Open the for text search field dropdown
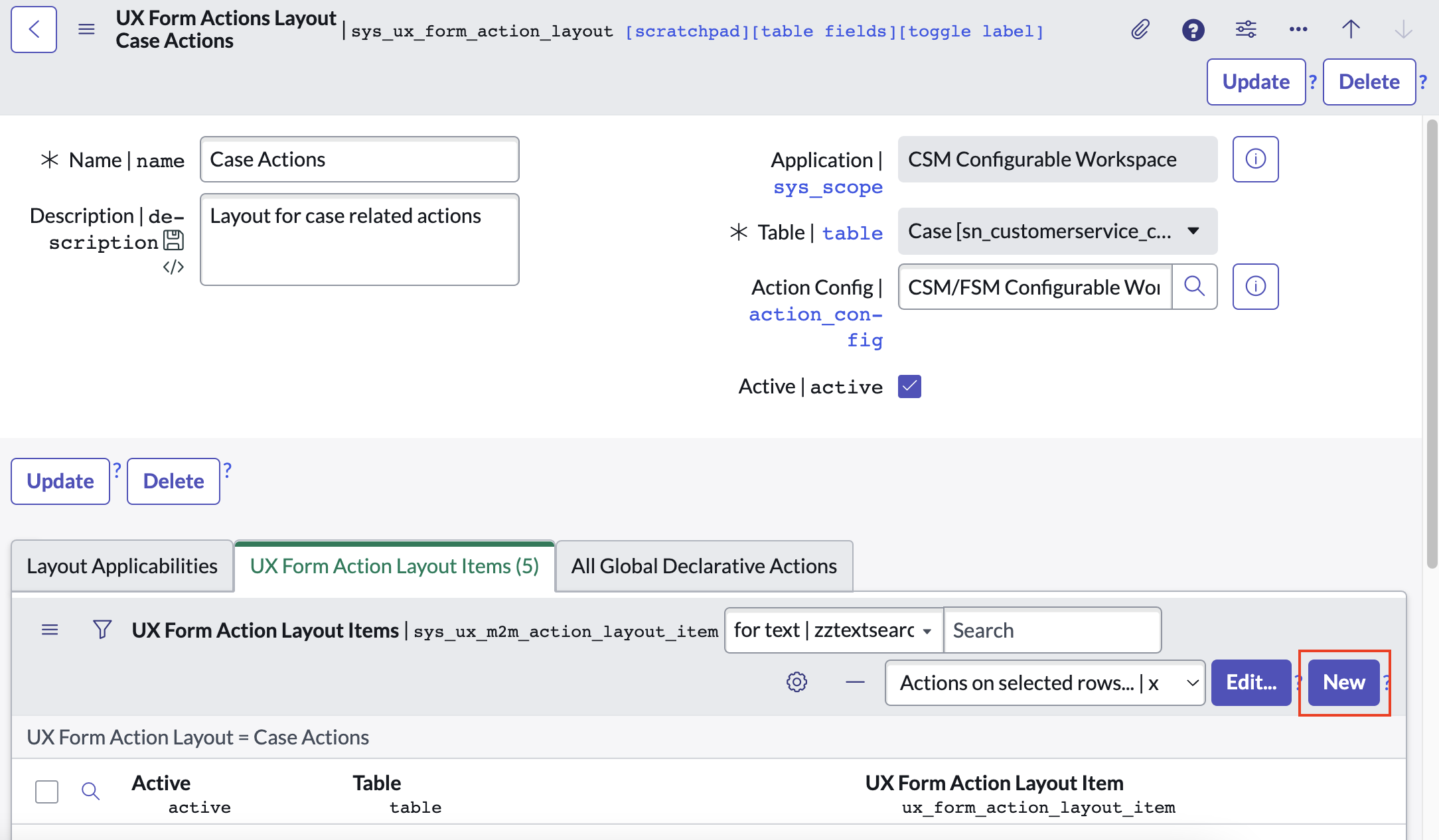The image size is (1439, 840). coord(833,630)
